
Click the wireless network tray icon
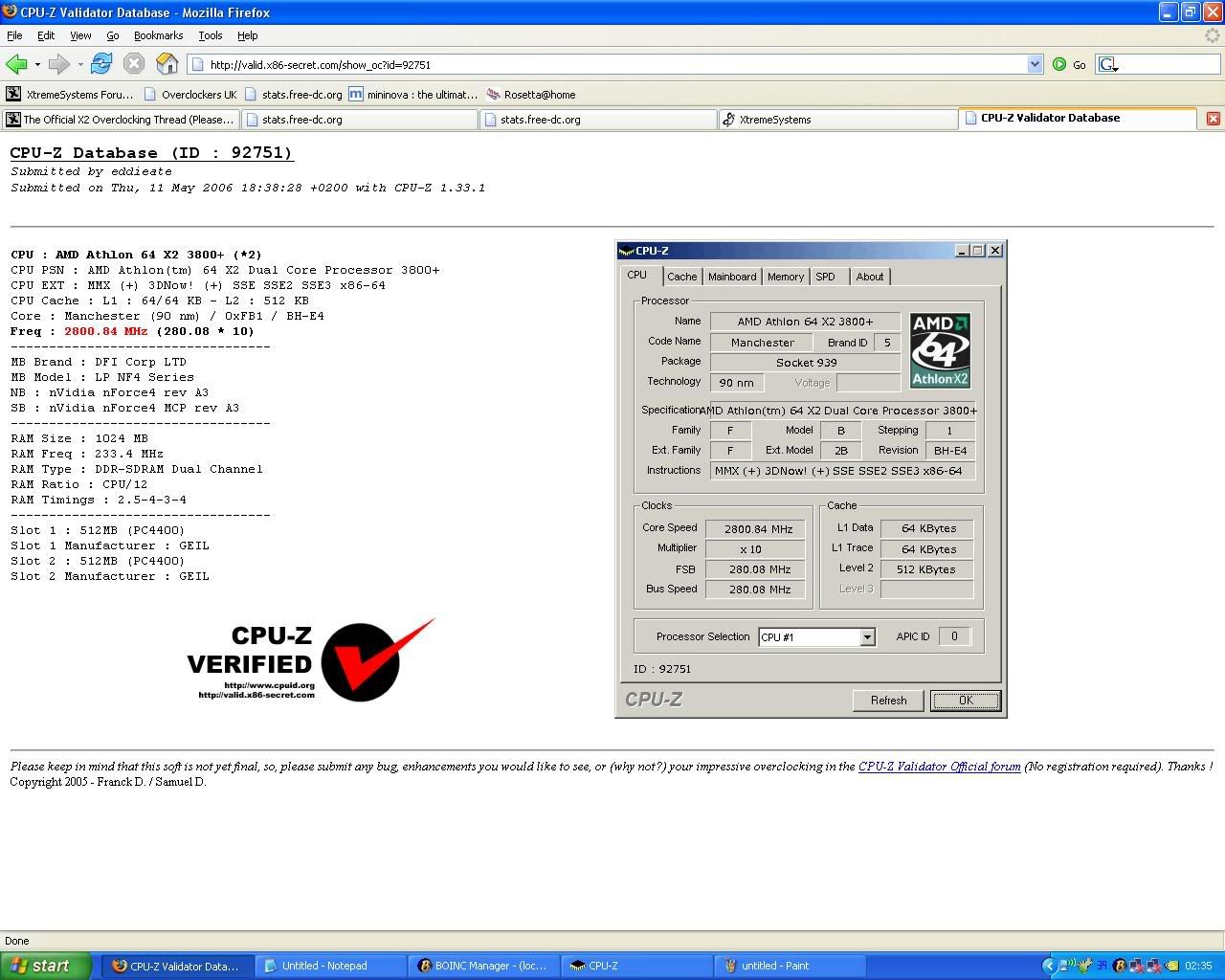tap(1067, 965)
